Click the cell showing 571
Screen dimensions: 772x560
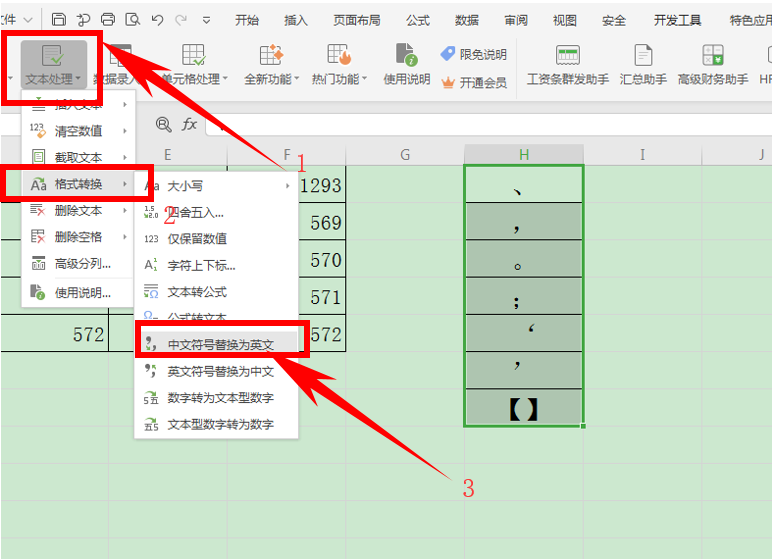click(322, 296)
